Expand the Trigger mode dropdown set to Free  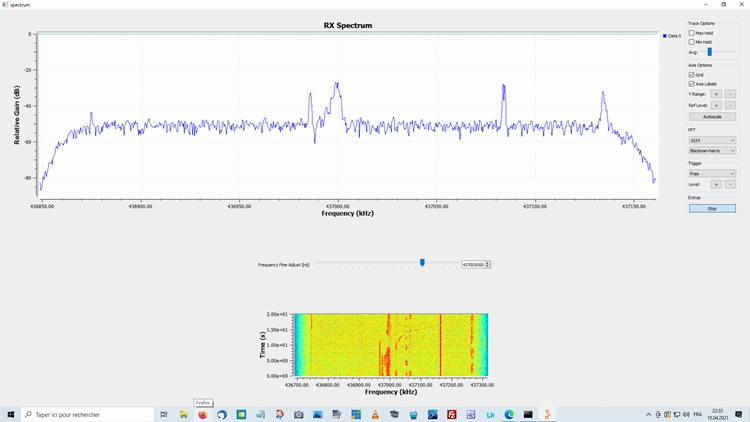tap(711, 174)
